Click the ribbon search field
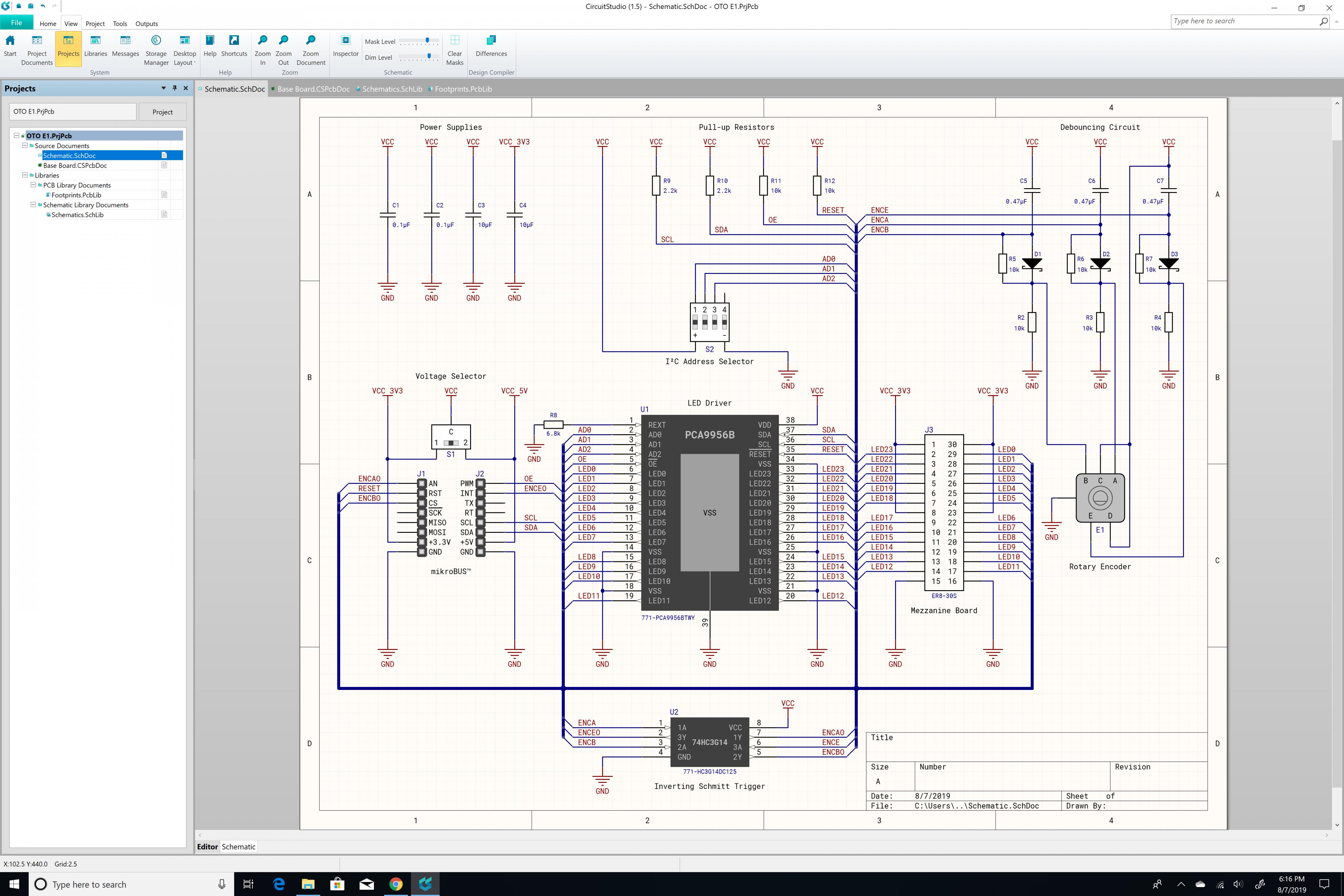The height and width of the screenshot is (896, 1344). 1244,21
